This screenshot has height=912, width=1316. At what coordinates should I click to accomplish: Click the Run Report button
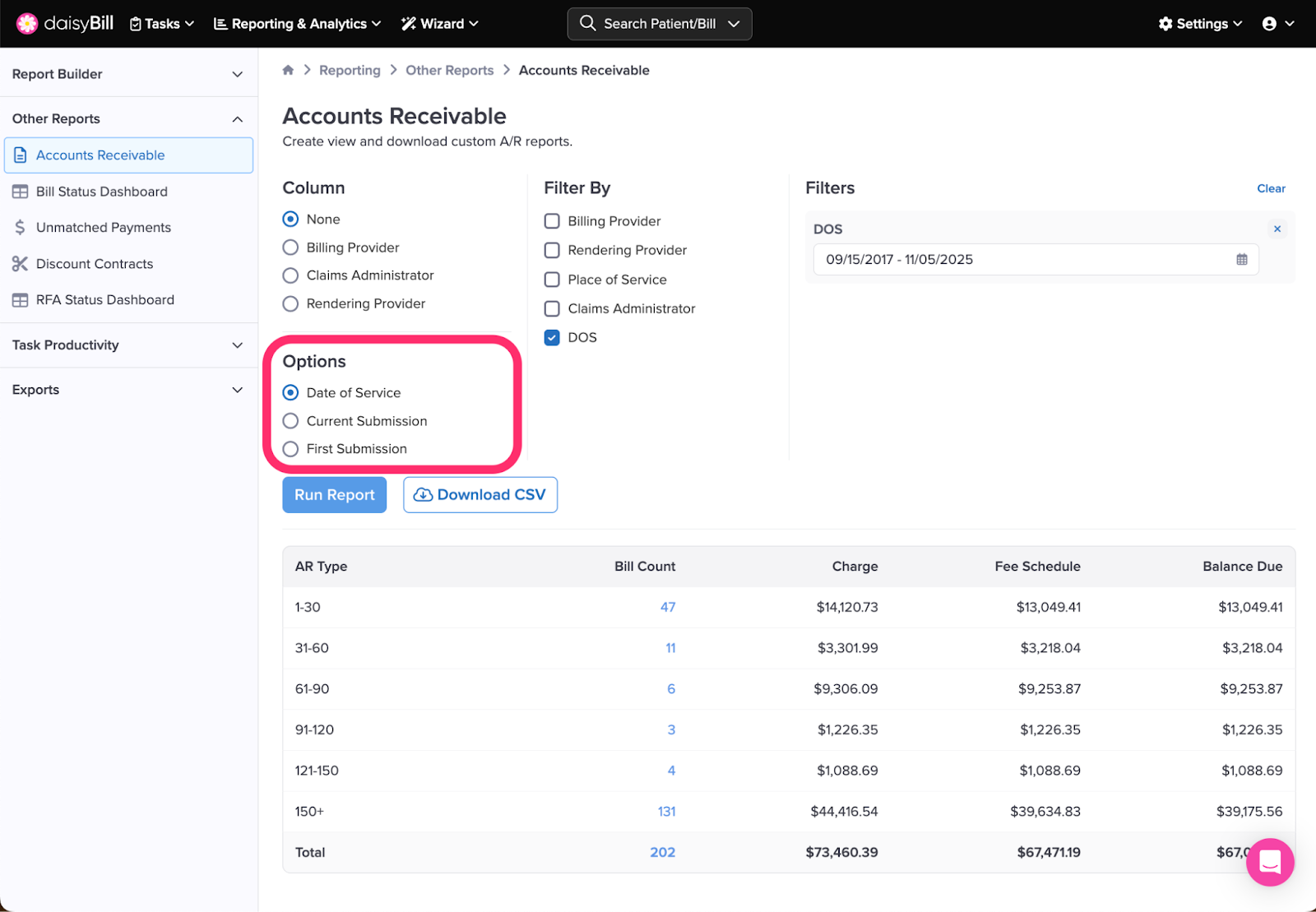[x=334, y=495]
